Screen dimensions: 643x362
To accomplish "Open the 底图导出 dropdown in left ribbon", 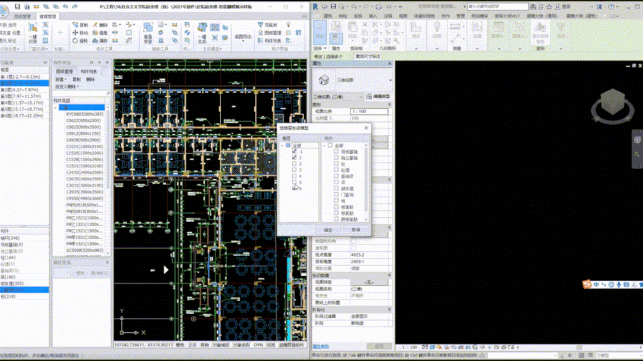I will pyautogui.click(x=243, y=37).
